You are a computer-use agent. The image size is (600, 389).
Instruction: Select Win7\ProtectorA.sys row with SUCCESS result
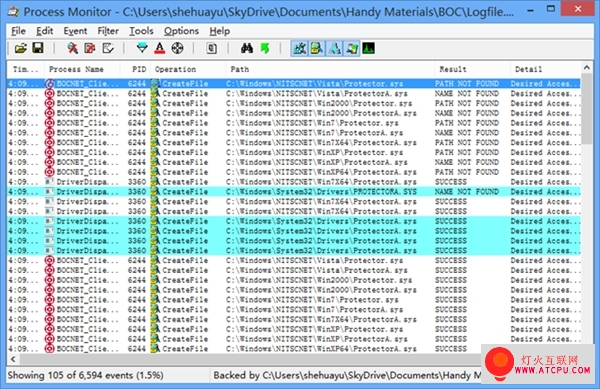[x=294, y=309]
